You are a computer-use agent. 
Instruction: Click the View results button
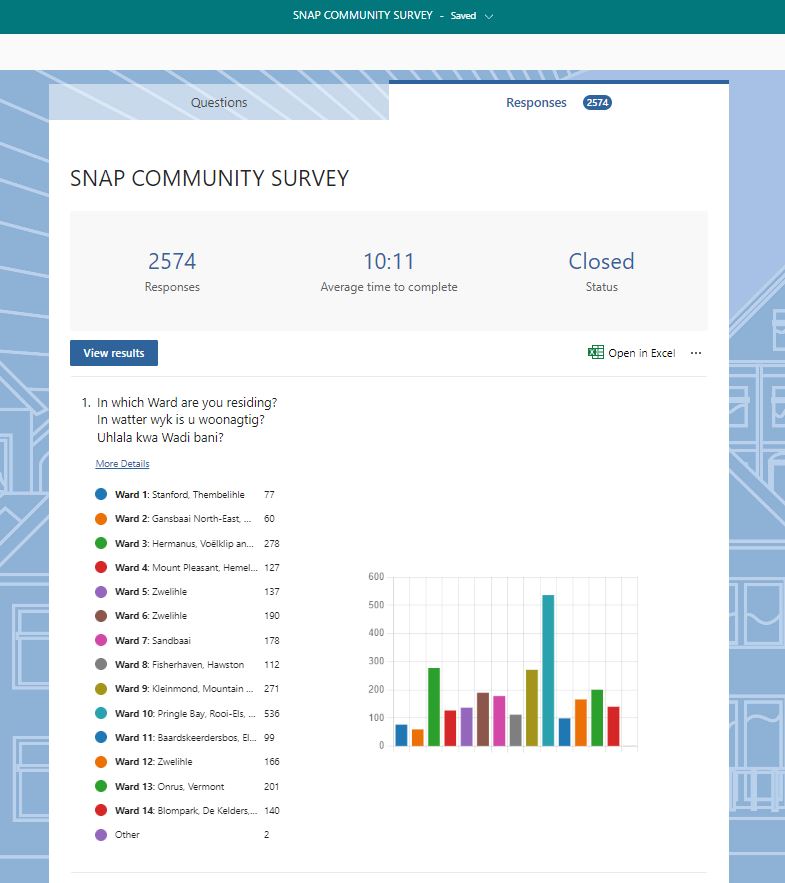click(114, 353)
